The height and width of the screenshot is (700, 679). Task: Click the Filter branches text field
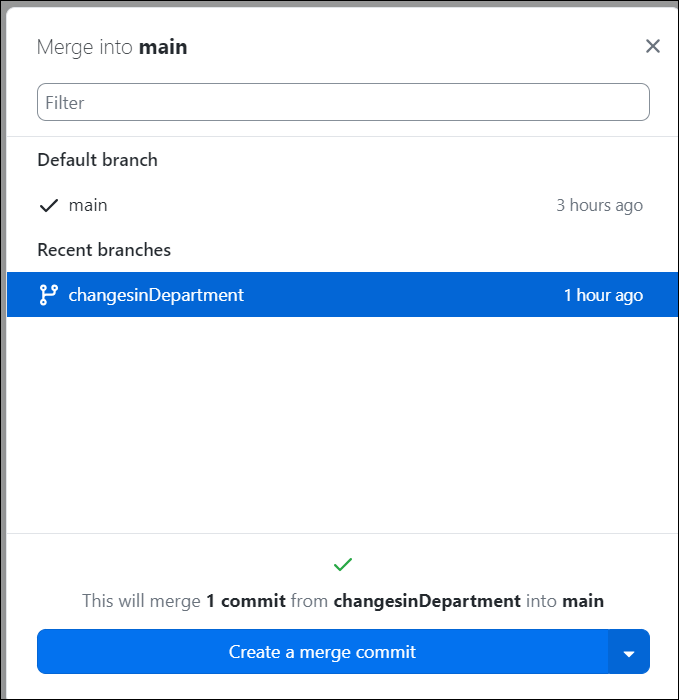pos(343,102)
